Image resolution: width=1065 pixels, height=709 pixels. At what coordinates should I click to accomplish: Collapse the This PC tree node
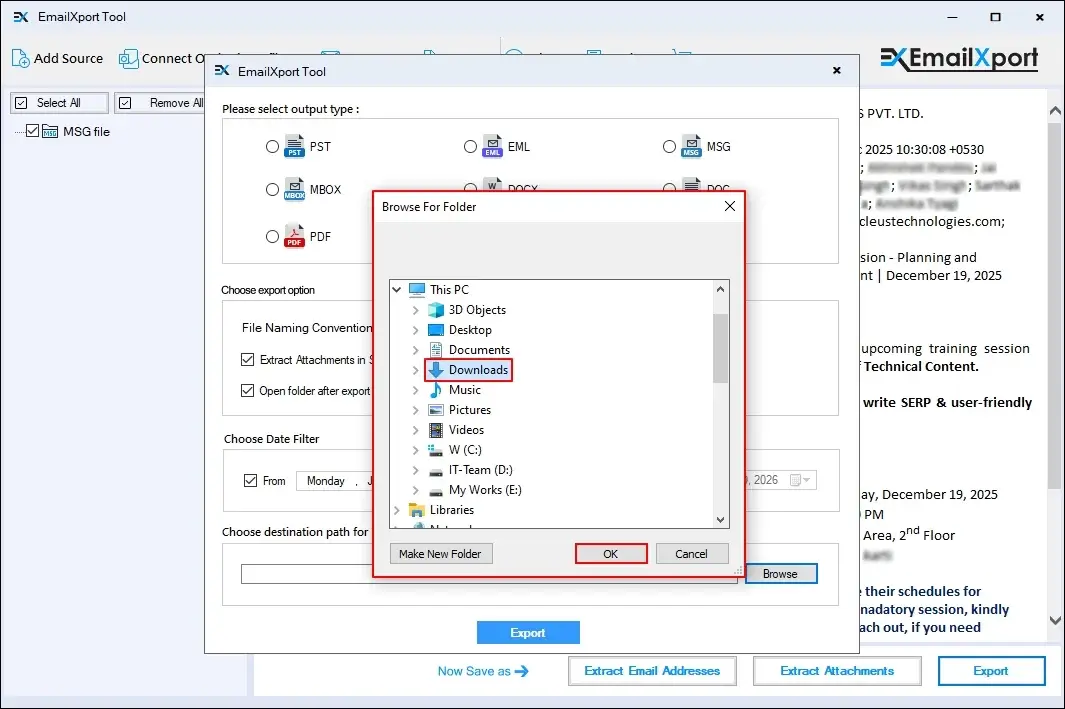[397, 290]
